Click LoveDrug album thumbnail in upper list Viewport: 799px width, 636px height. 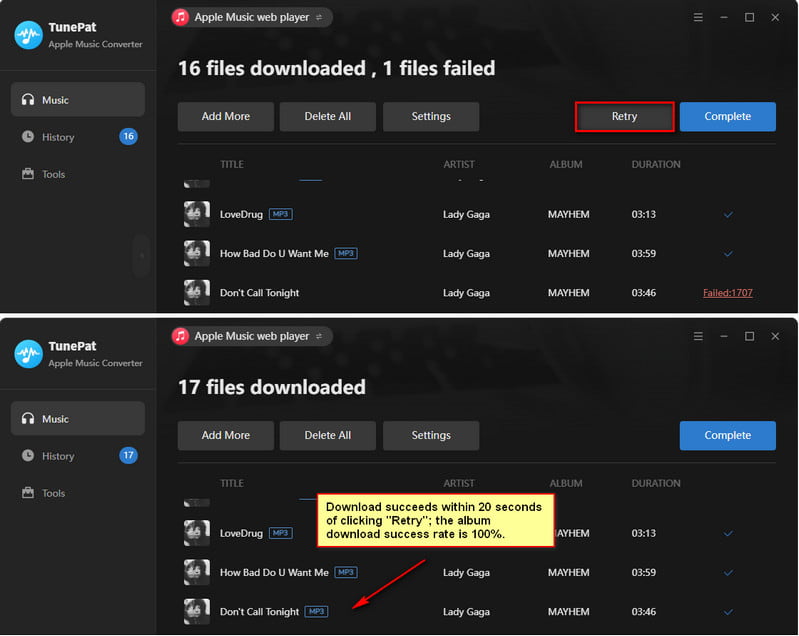(x=197, y=214)
